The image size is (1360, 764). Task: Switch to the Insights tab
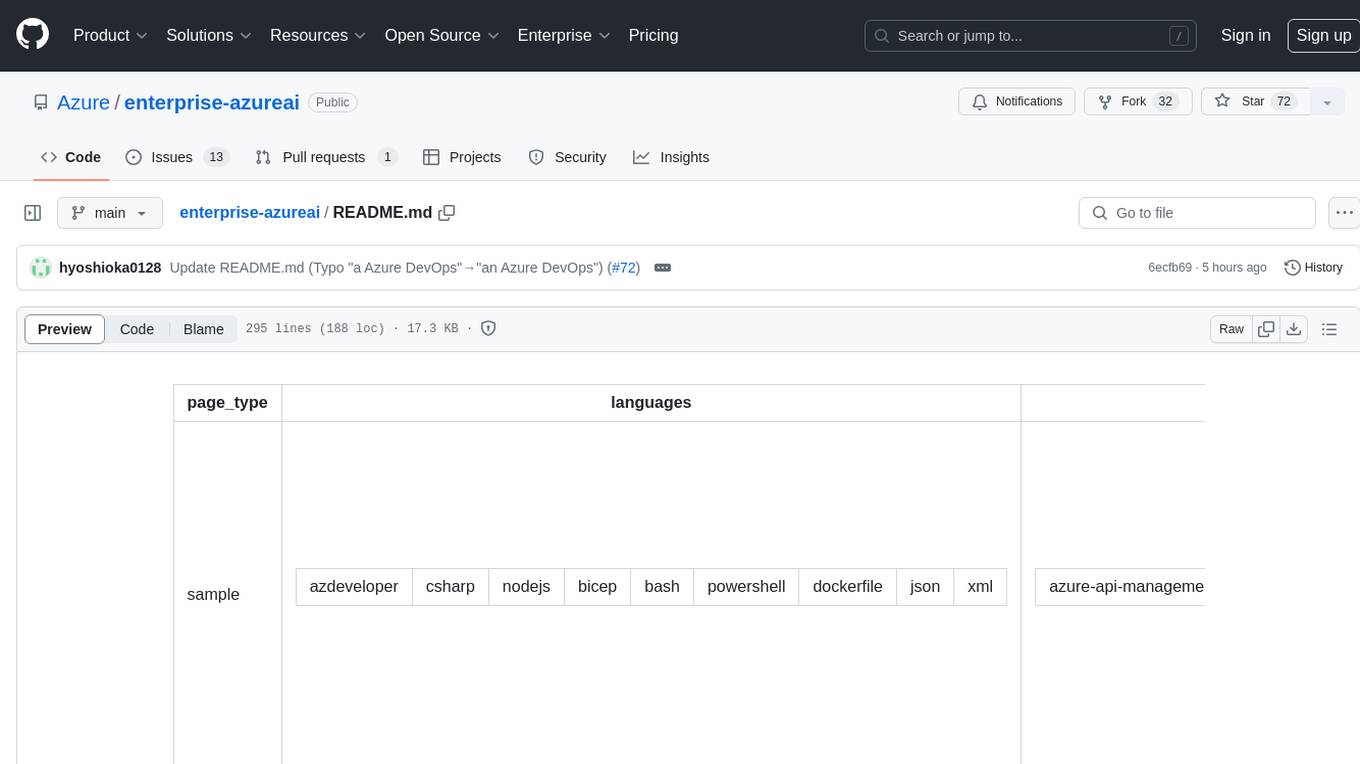(671, 157)
